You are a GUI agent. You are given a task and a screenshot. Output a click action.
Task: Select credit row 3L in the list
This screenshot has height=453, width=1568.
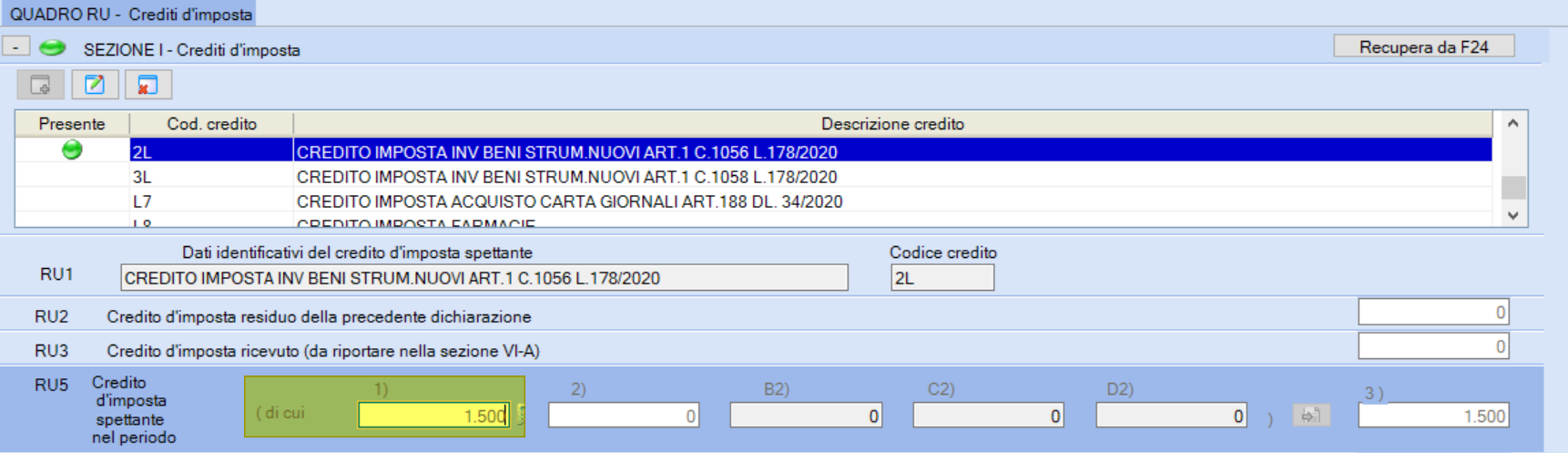pos(565,177)
